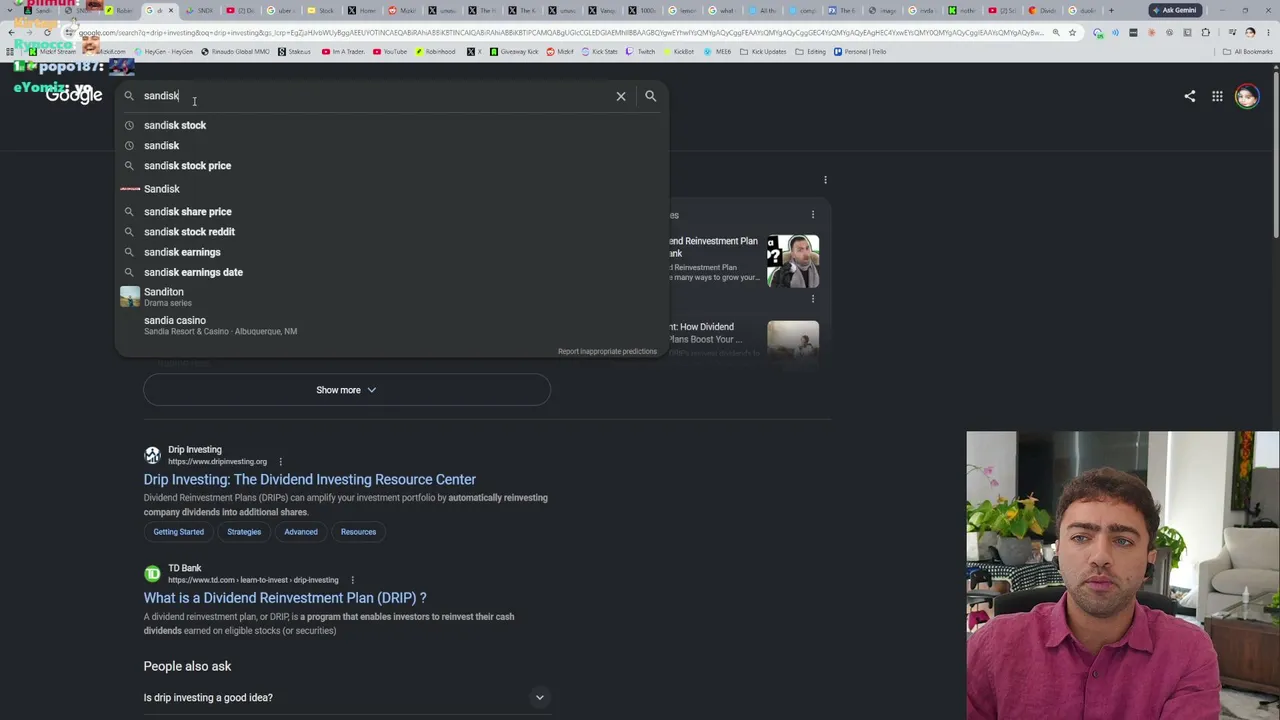Viewport: 1280px width, 720px height.
Task: Clear the search box with the X icon
Action: [x=621, y=96]
